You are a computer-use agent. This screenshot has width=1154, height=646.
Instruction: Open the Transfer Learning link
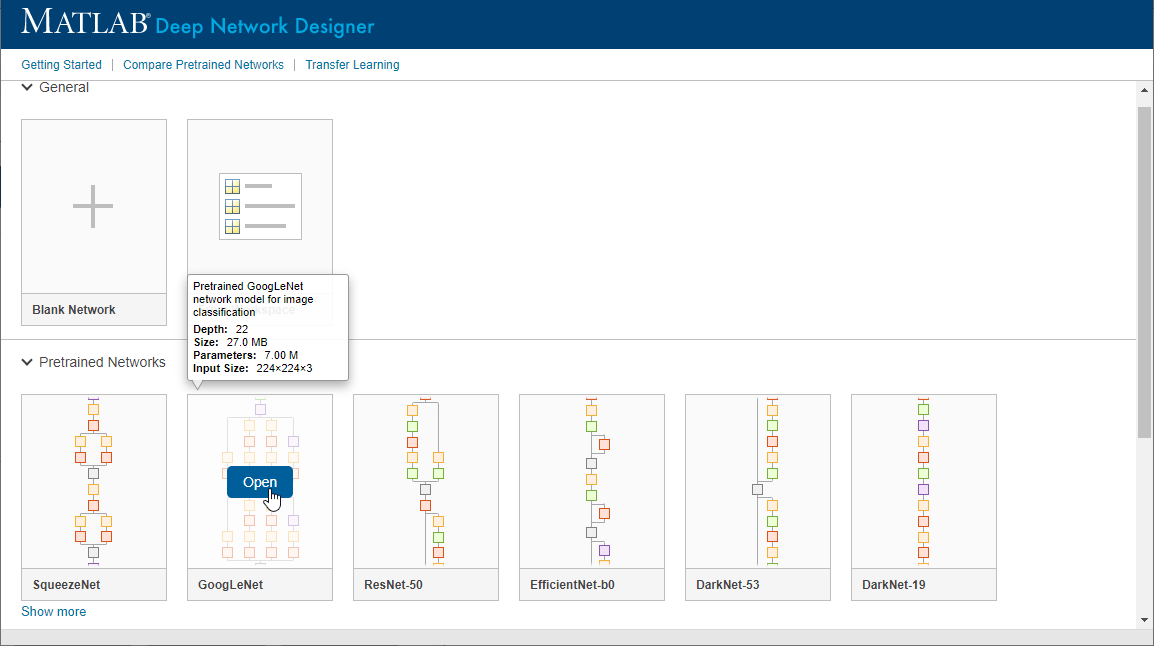(352, 65)
